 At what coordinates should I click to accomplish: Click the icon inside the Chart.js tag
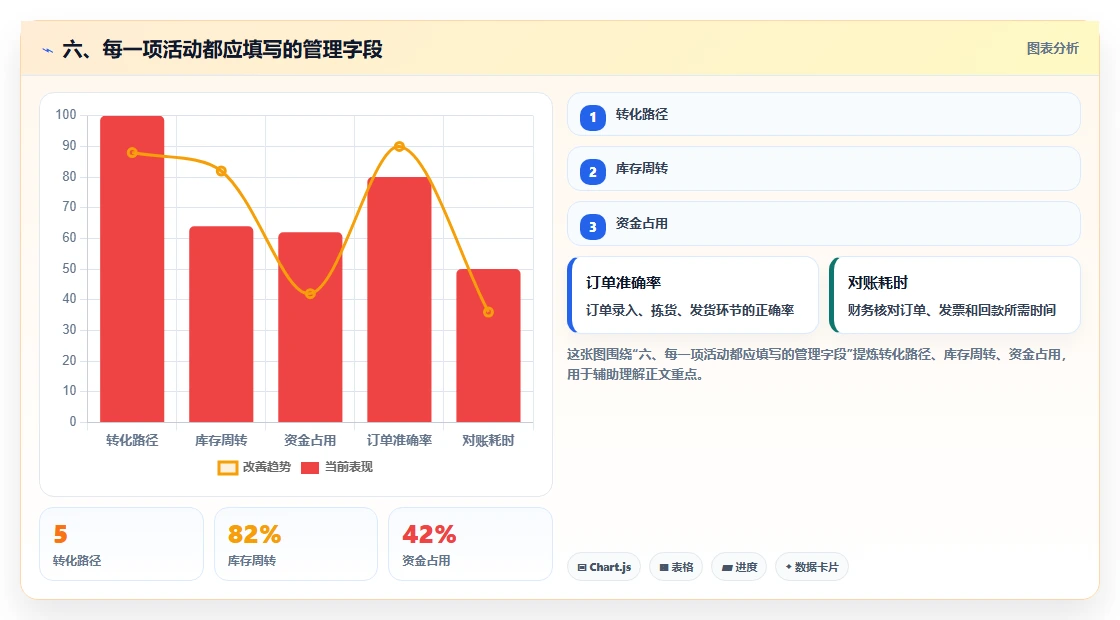582,567
